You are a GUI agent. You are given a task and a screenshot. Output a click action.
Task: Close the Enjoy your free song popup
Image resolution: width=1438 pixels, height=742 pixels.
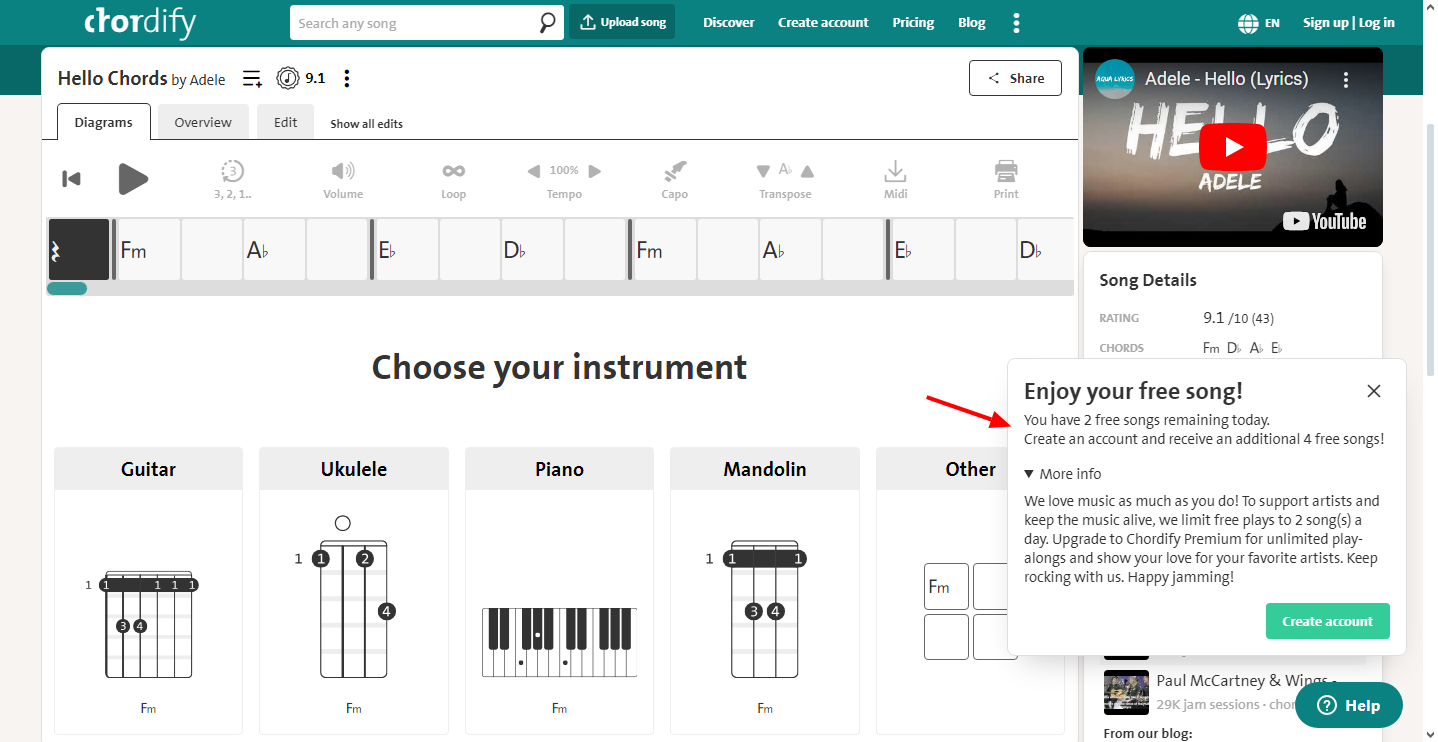[x=1374, y=391]
